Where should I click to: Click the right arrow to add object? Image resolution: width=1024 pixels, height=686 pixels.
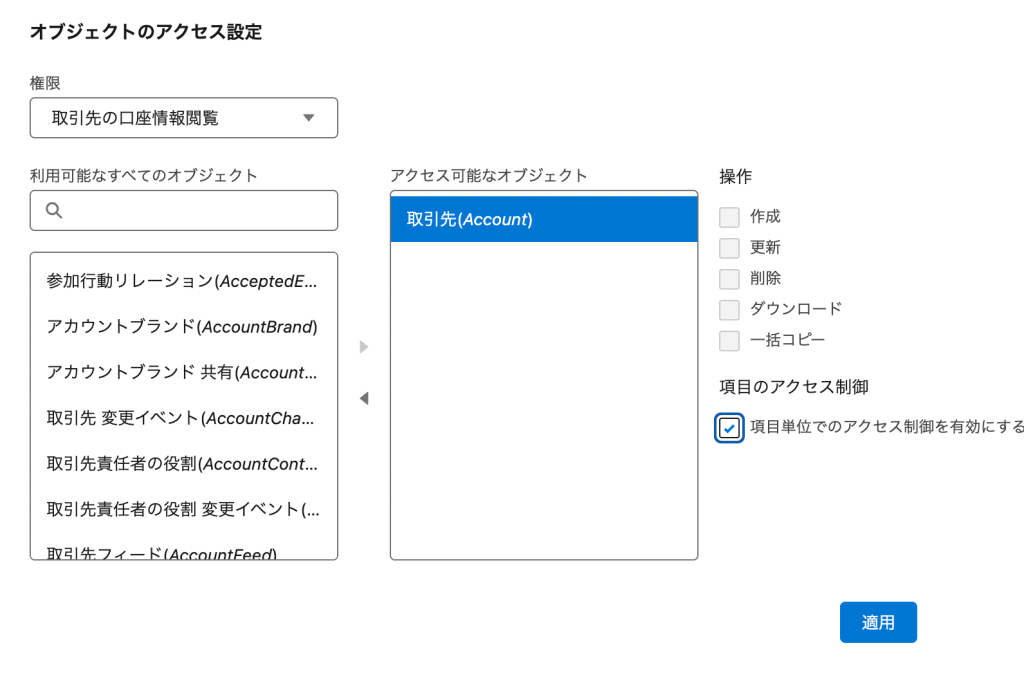pos(364,347)
